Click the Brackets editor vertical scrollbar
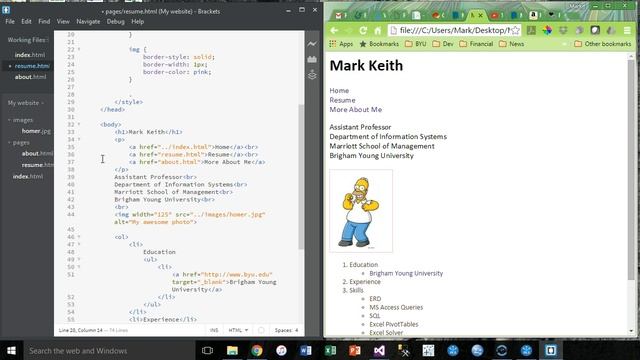Screen dimensions: 640x360 [301, 176]
